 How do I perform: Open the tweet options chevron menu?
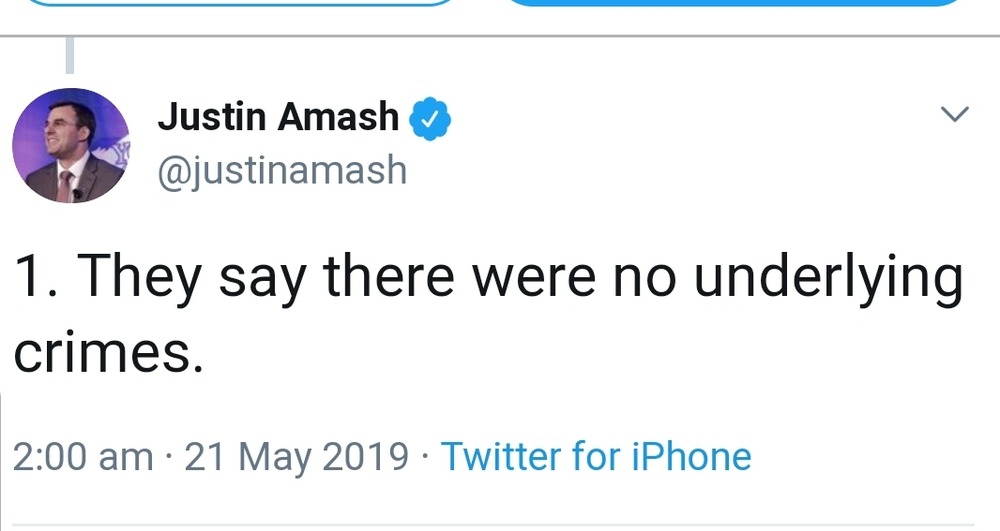point(956,115)
